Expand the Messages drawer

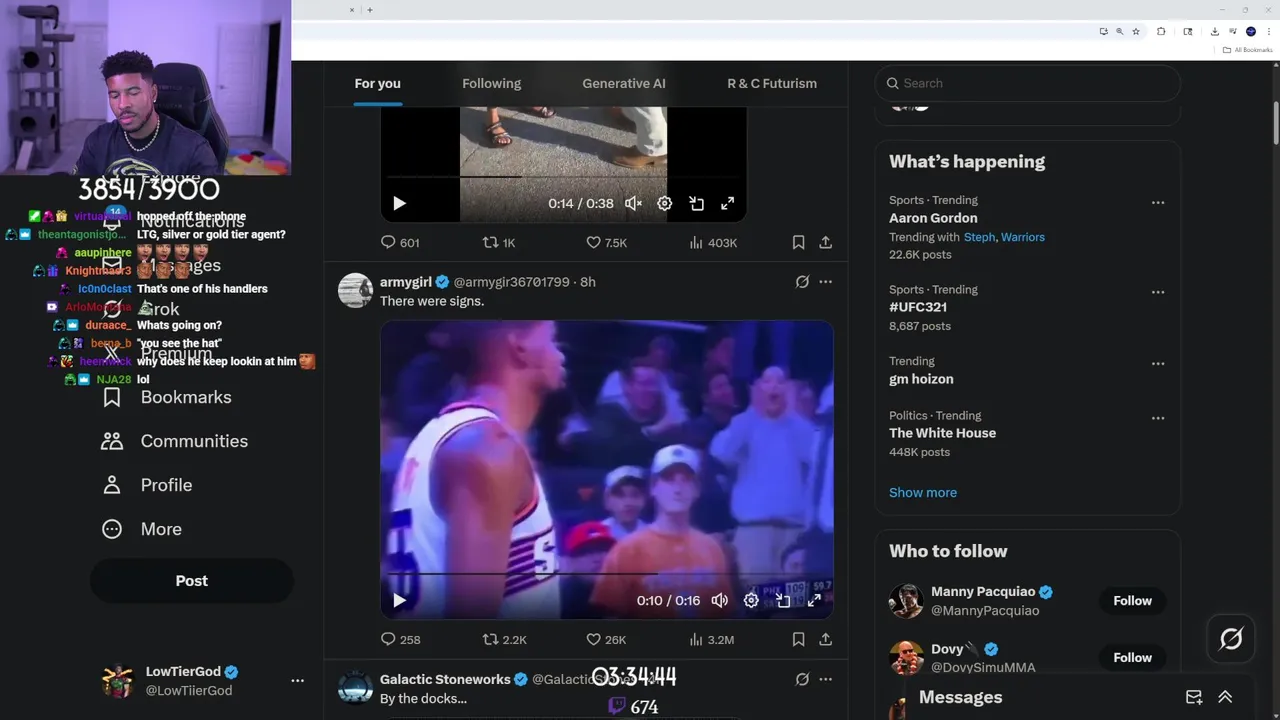click(1225, 697)
